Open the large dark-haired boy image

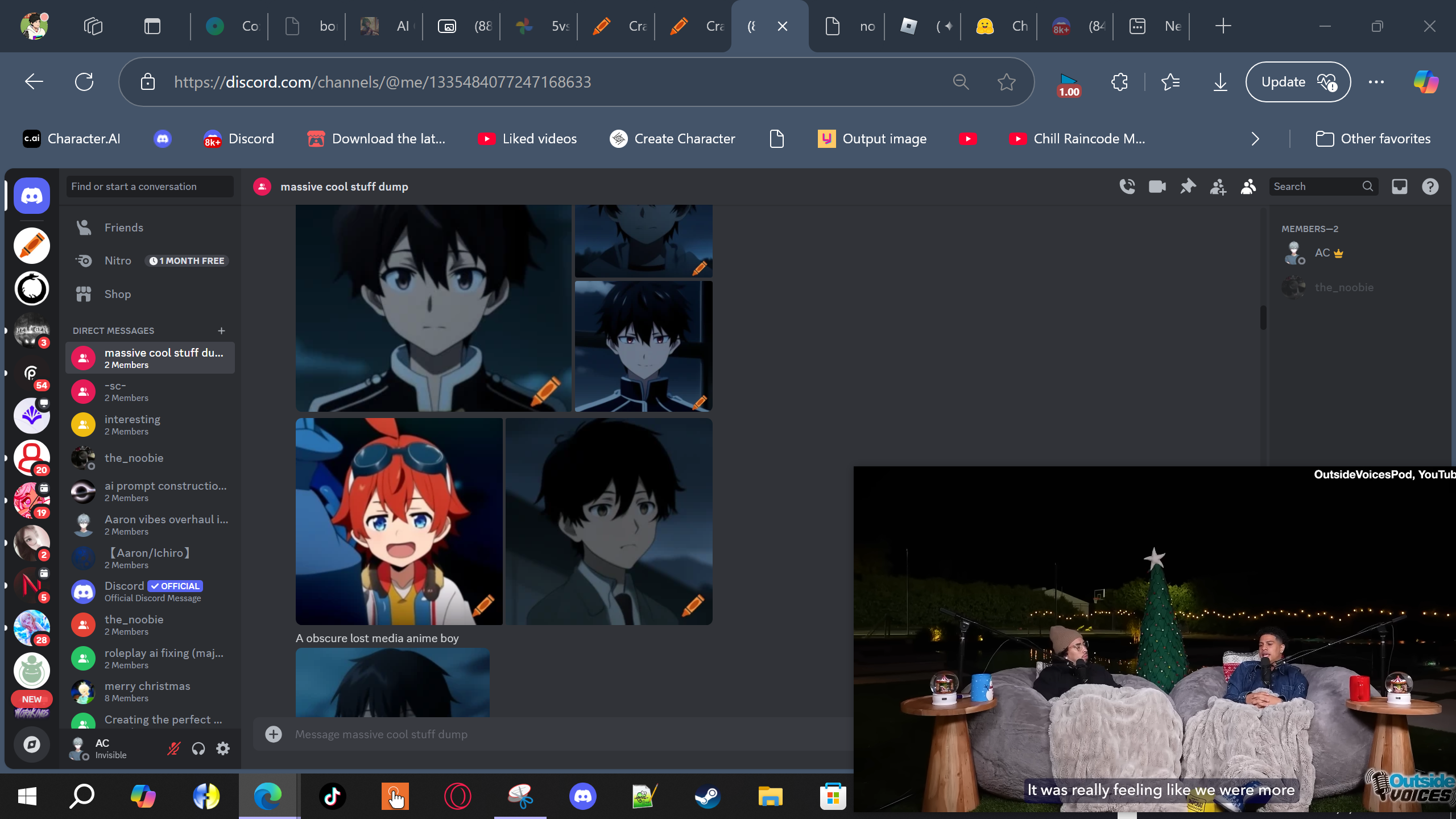433,308
